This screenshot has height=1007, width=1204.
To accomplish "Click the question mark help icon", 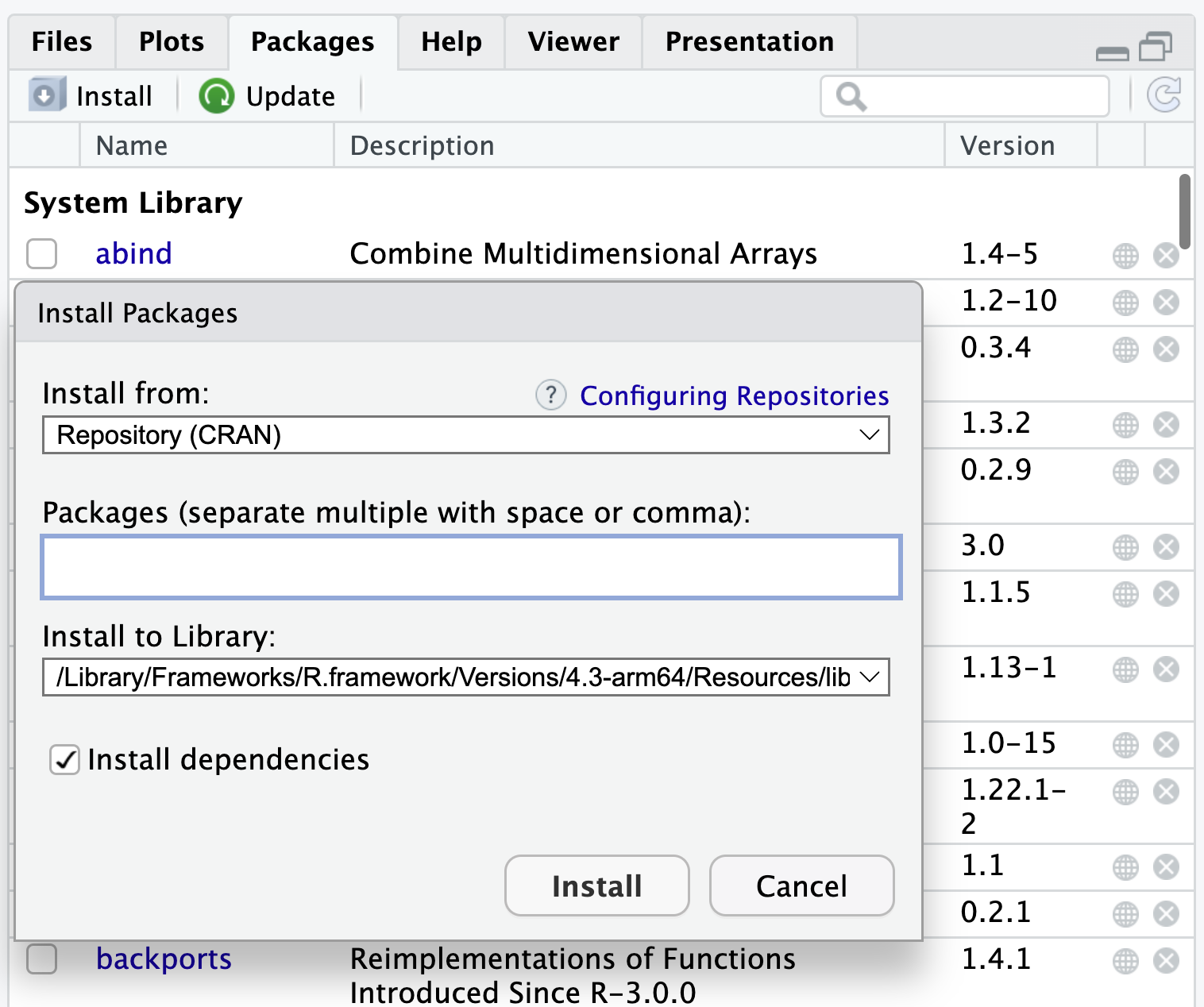I will 550,395.
